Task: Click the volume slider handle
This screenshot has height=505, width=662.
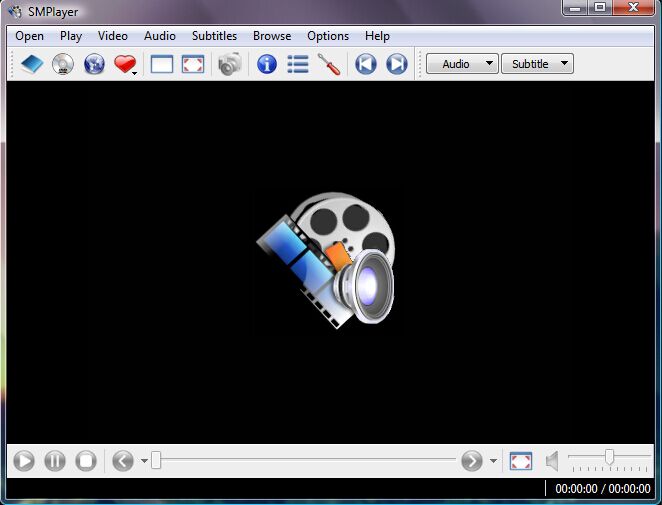Action: coord(609,457)
